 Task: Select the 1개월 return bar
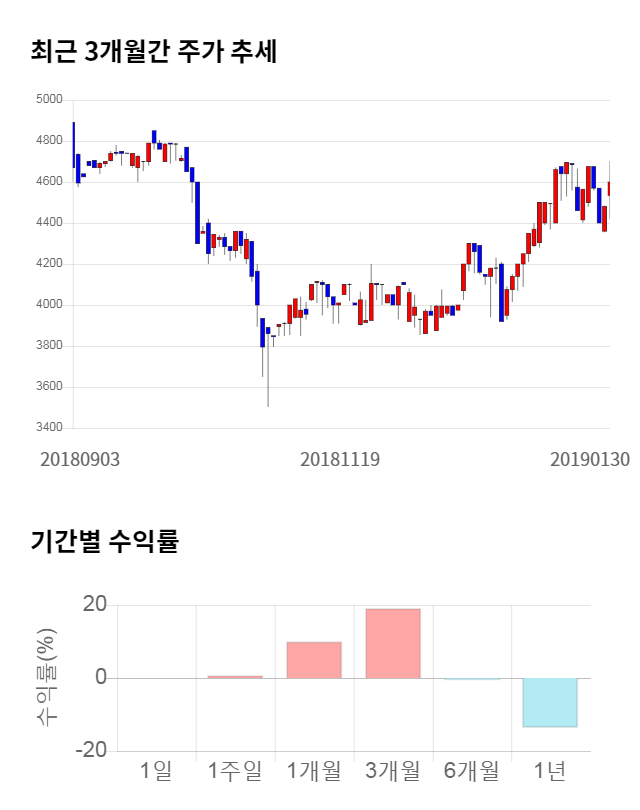[x=314, y=660]
